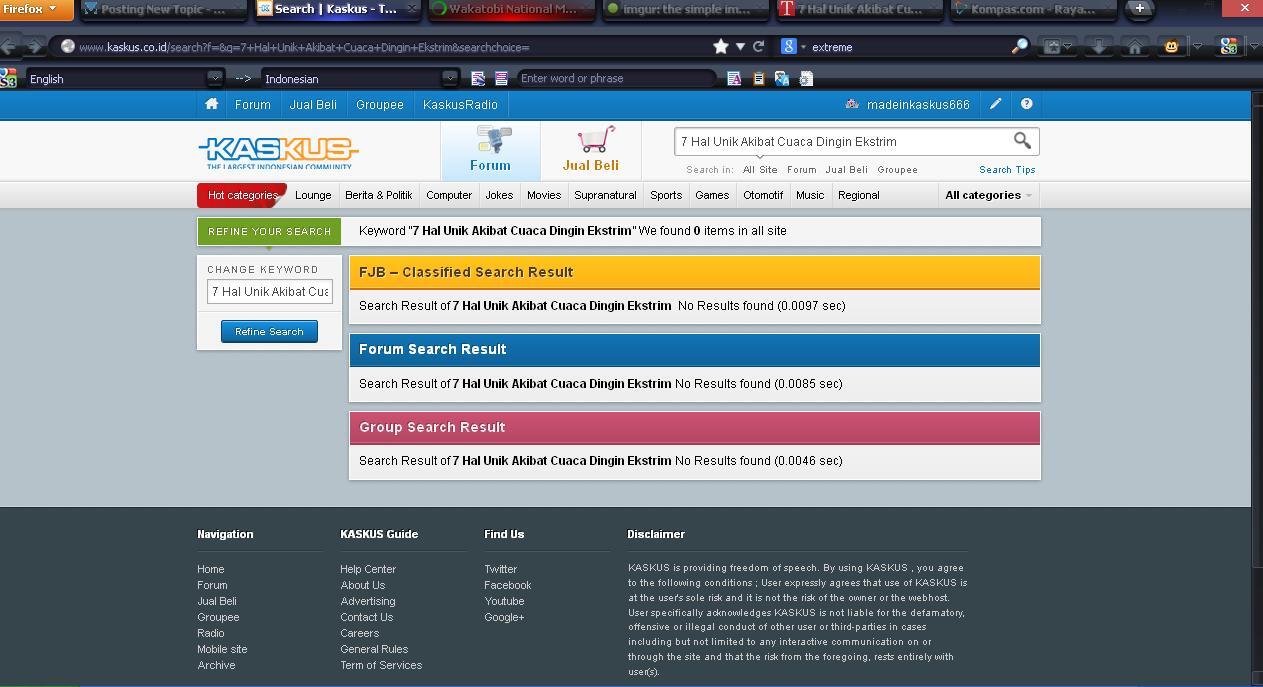Open Berita & Politik category

click(x=378, y=195)
